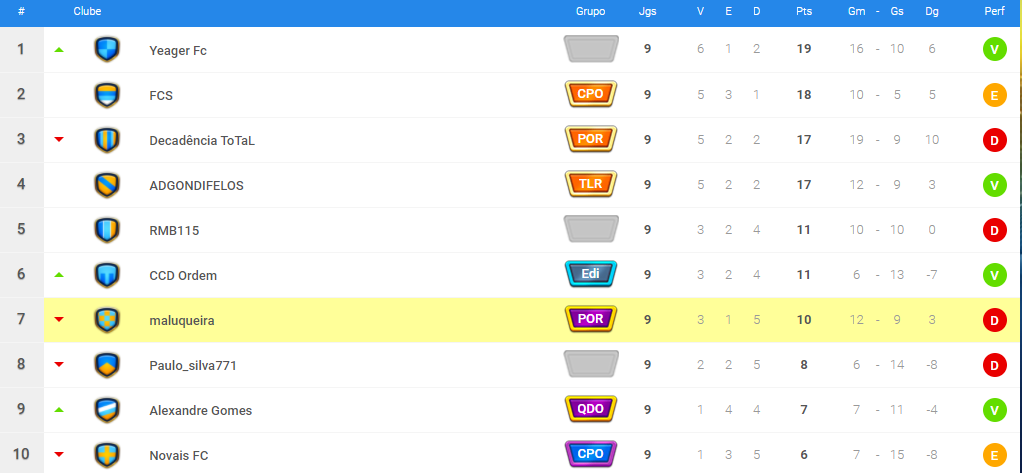Image resolution: width=1022 pixels, height=473 pixels.
Task: Click the Perf column header
Action: coord(995,12)
